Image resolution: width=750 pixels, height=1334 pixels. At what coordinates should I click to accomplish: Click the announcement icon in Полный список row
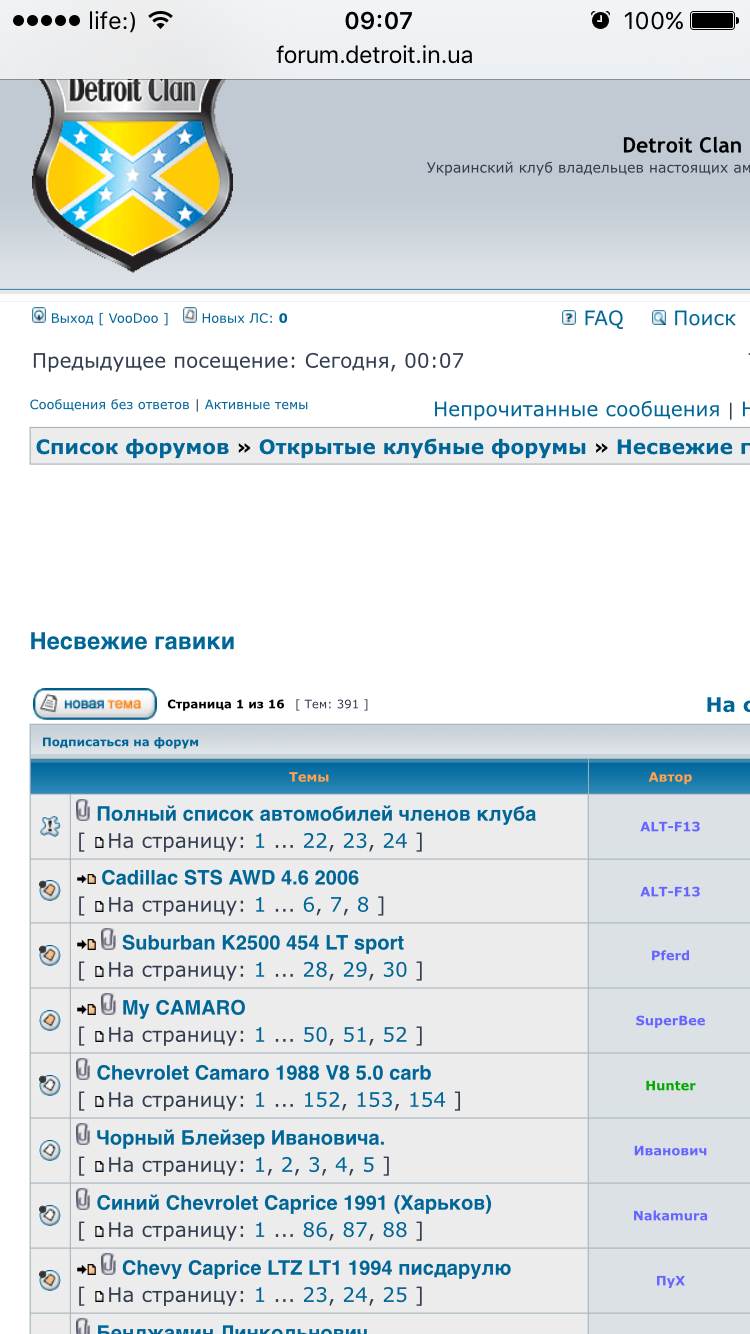[x=49, y=826]
